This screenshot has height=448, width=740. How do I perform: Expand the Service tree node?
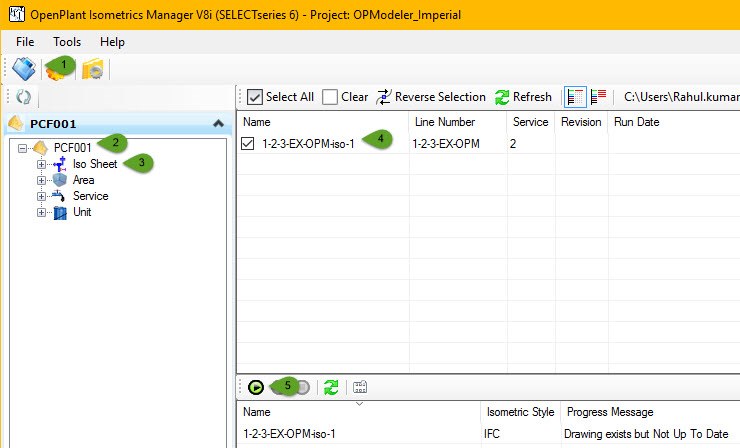pos(42,196)
